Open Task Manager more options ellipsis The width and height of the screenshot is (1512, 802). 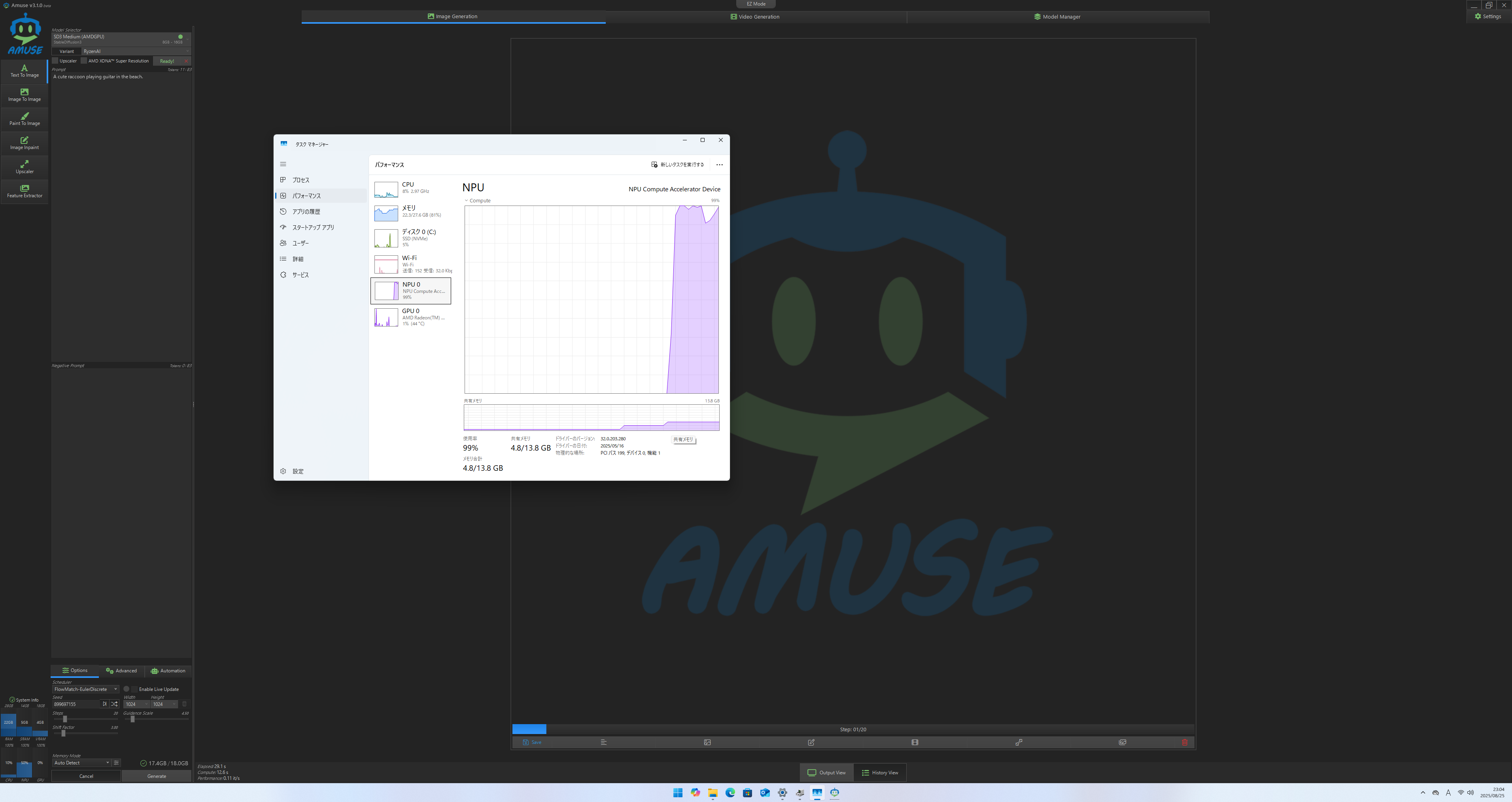click(x=719, y=165)
